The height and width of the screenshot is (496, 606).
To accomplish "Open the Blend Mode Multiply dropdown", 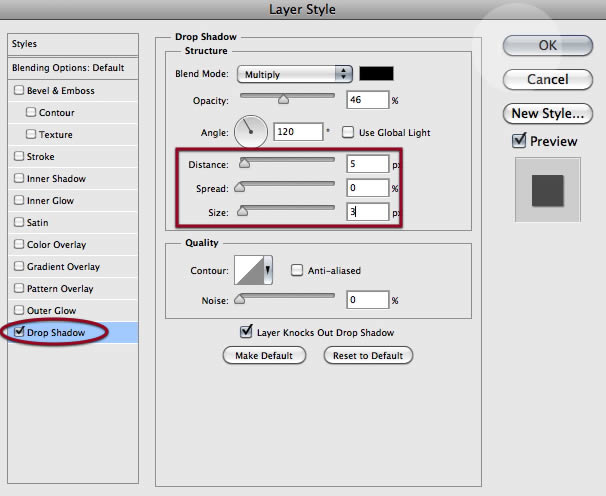I will click(x=294, y=74).
